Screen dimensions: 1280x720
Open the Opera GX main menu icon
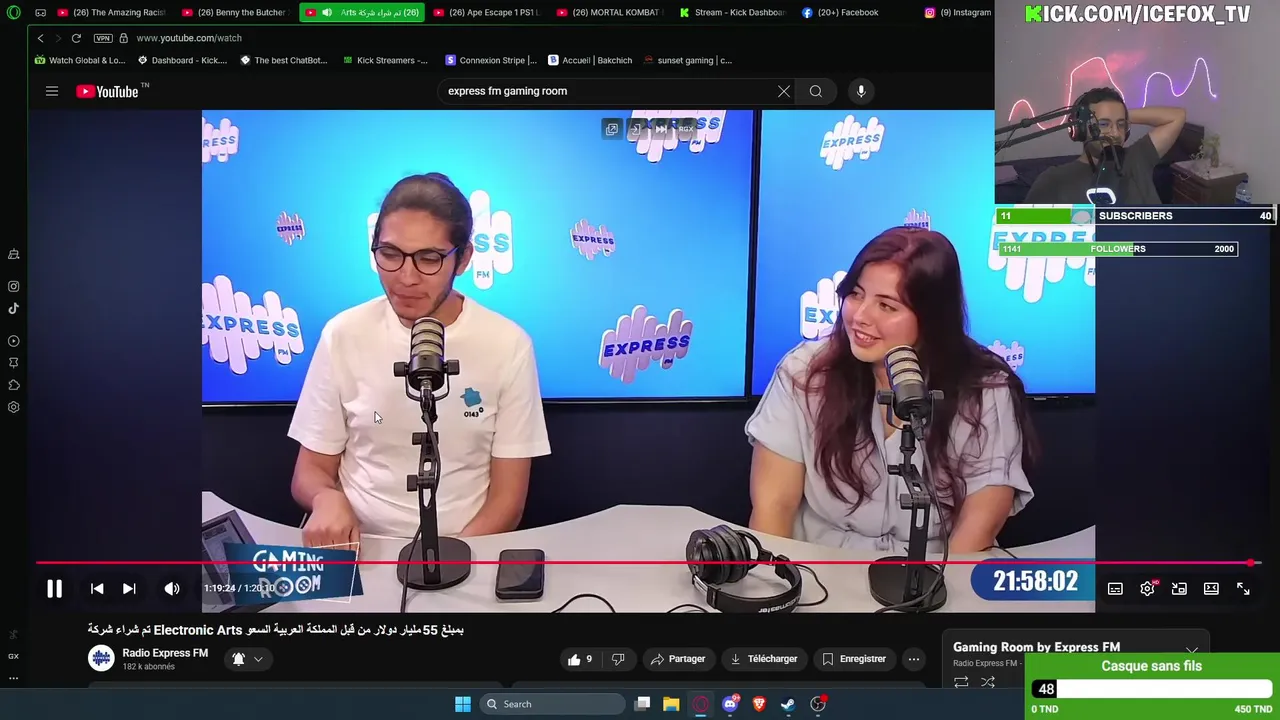coord(14,12)
